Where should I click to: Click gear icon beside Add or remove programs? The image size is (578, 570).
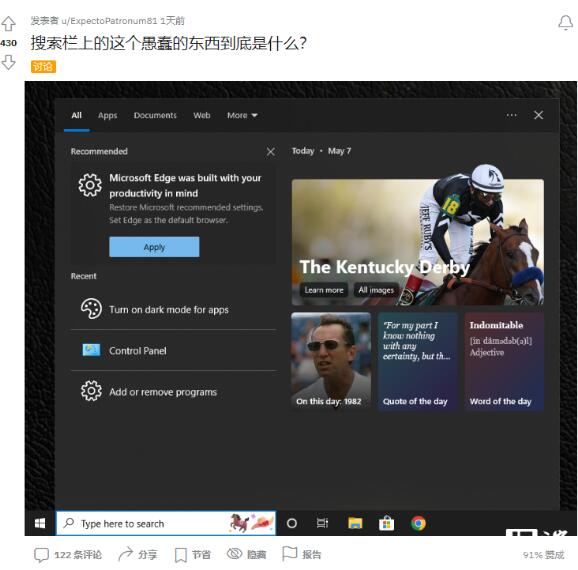91,391
